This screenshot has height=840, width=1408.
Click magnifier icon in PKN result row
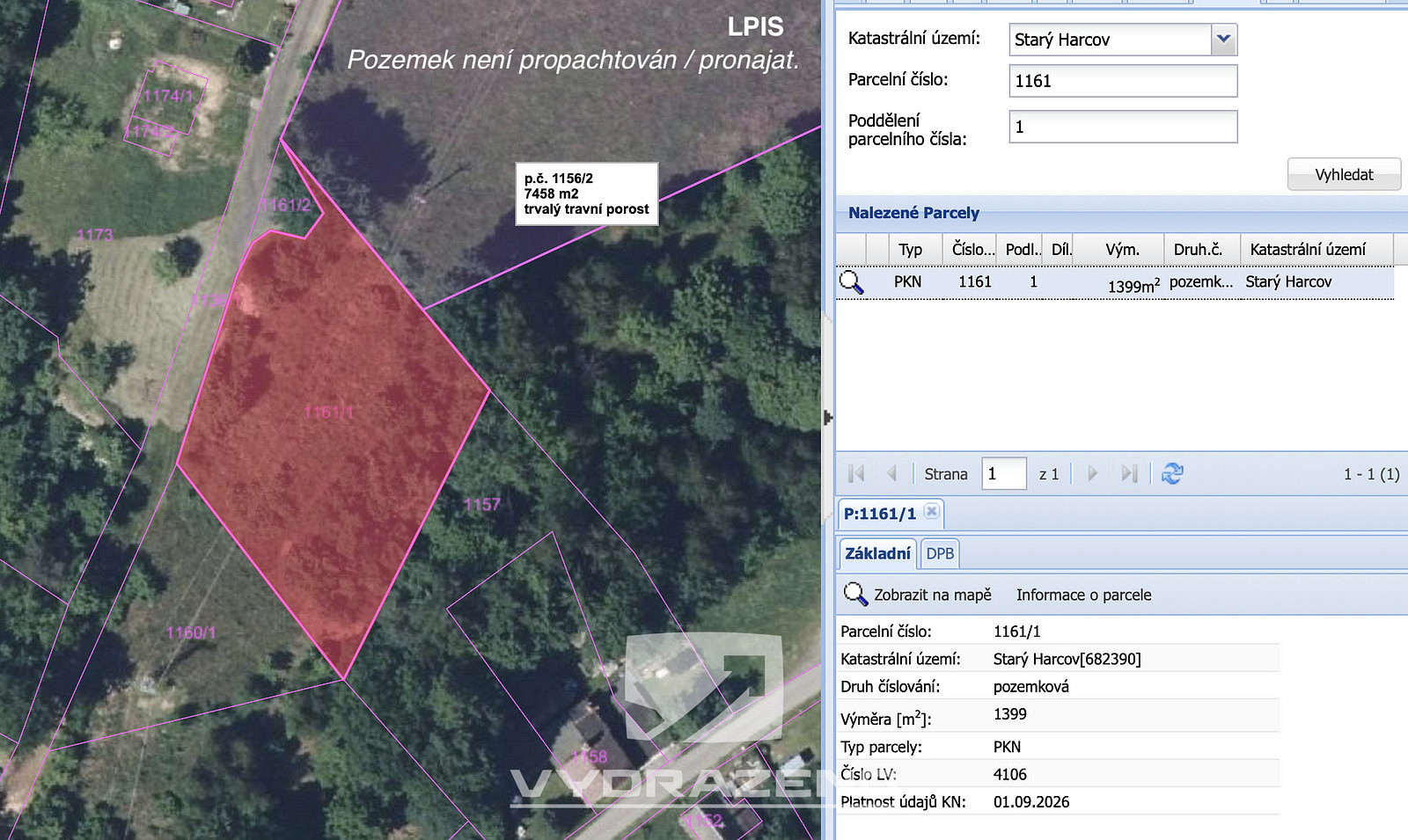click(x=851, y=282)
